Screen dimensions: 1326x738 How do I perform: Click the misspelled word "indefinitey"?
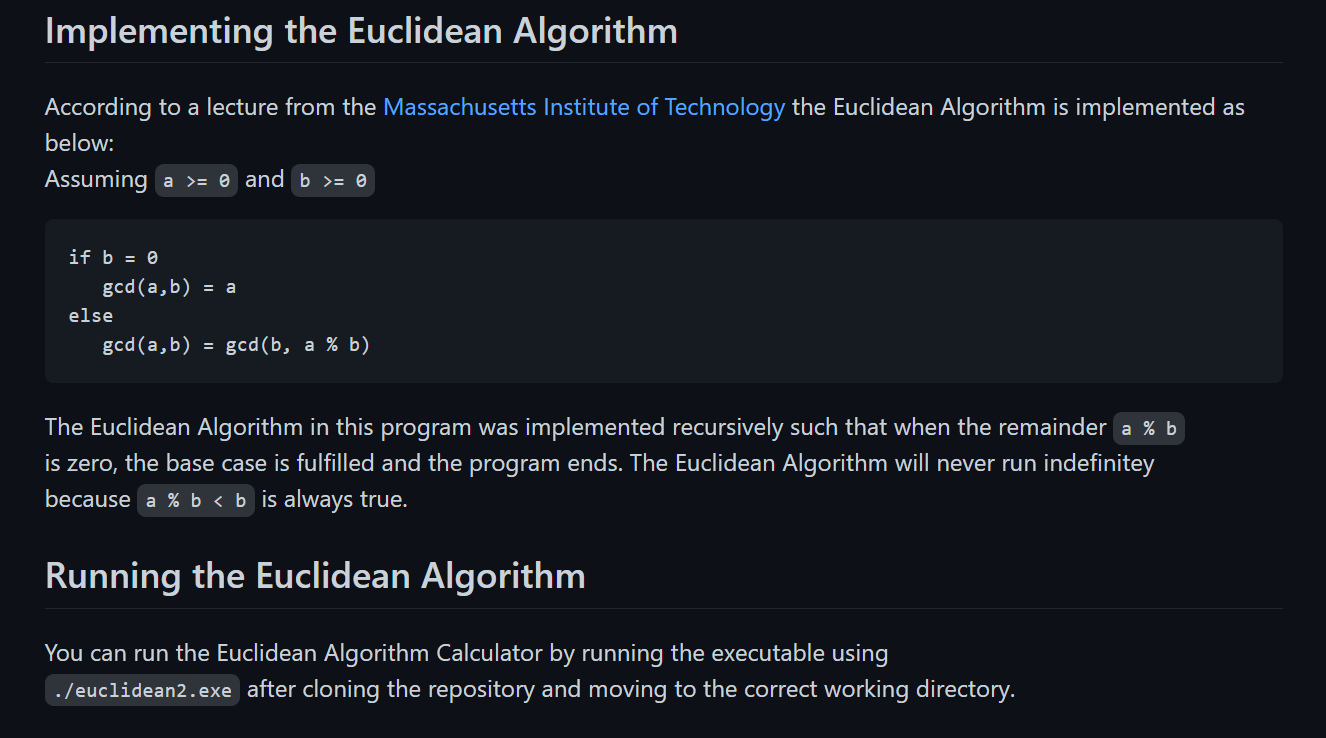pos(1097,463)
